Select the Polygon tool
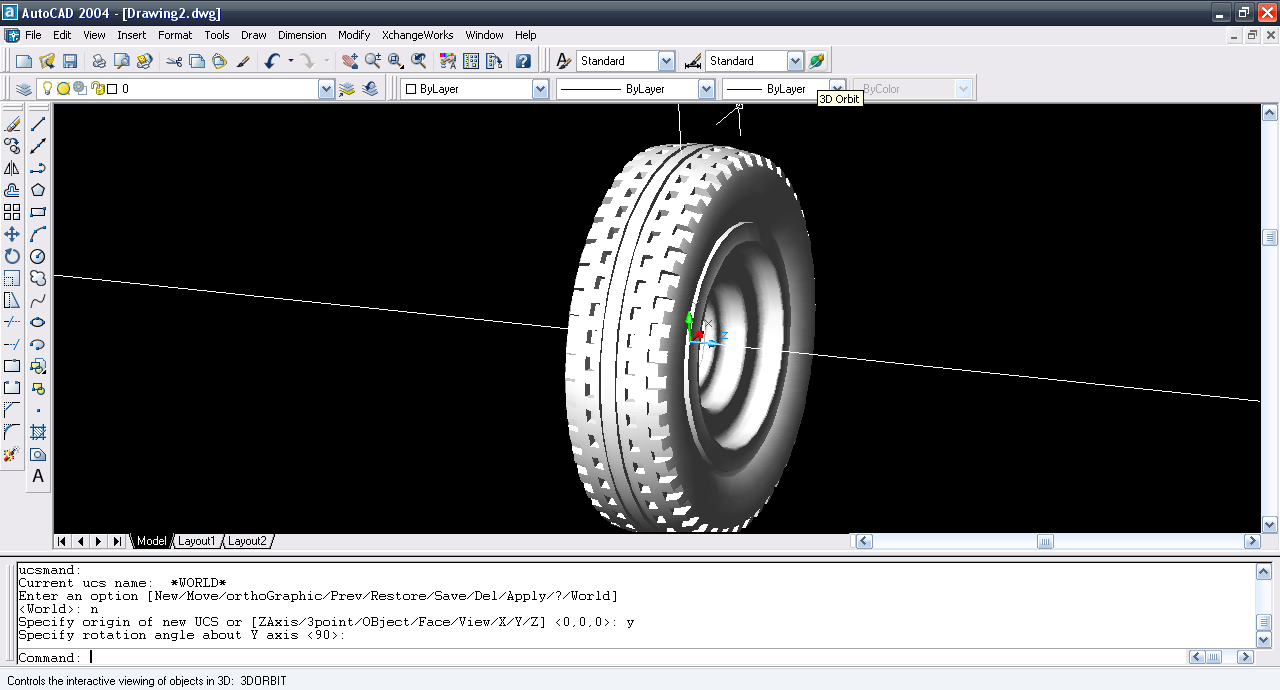Viewport: 1280px width, 690px height. click(38, 190)
